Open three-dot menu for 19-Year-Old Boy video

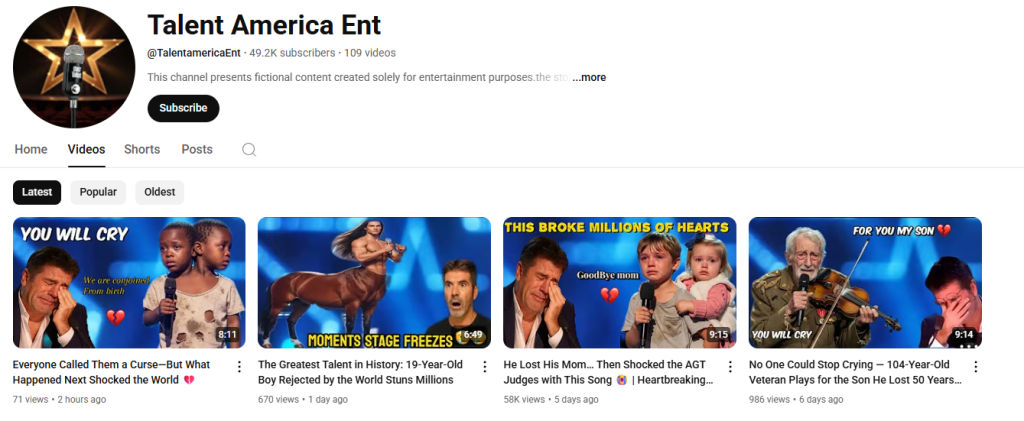pyautogui.click(x=485, y=366)
